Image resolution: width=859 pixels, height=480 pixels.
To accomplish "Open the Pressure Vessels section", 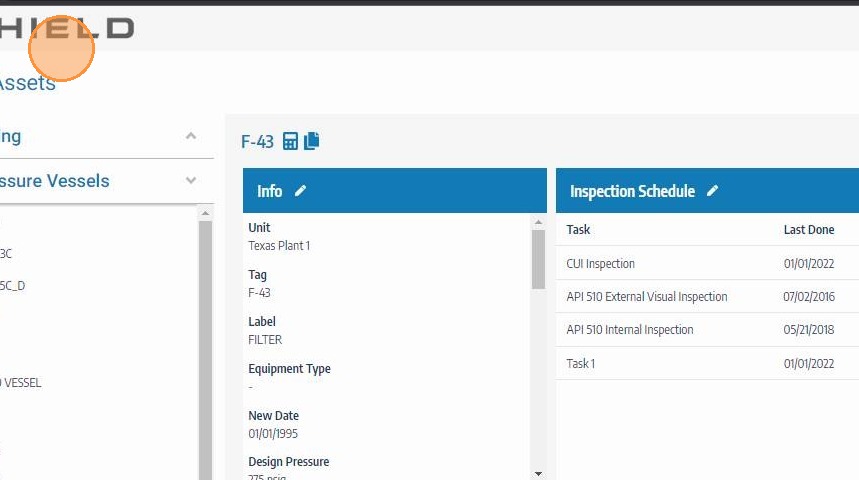I will point(55,181).
